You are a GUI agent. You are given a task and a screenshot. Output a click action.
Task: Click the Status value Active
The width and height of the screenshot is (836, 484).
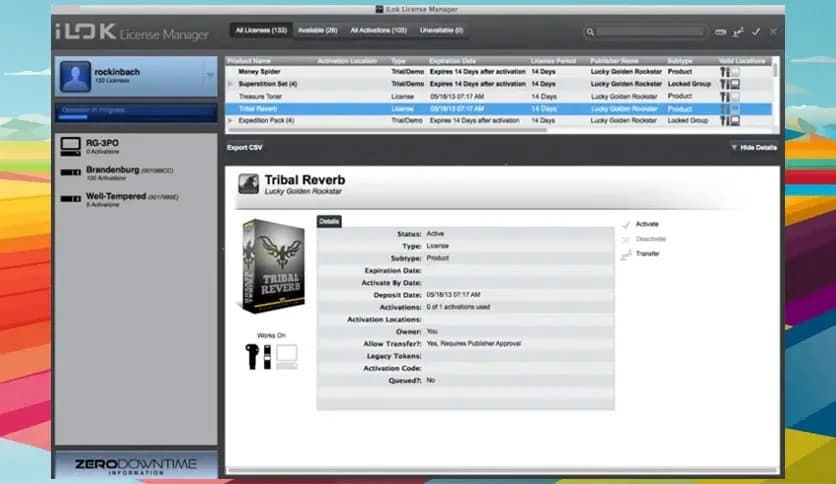435,233
